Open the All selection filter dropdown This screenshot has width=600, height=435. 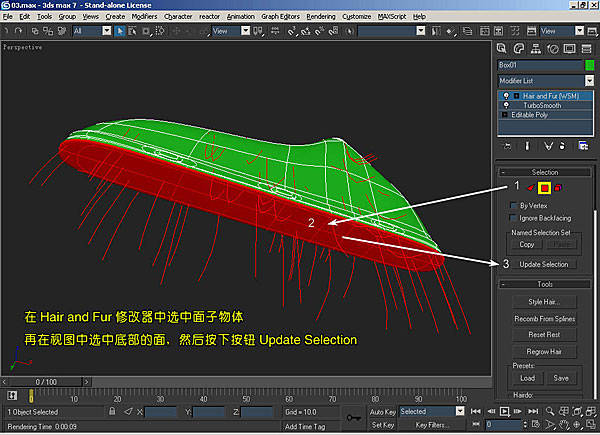(107, 31)
